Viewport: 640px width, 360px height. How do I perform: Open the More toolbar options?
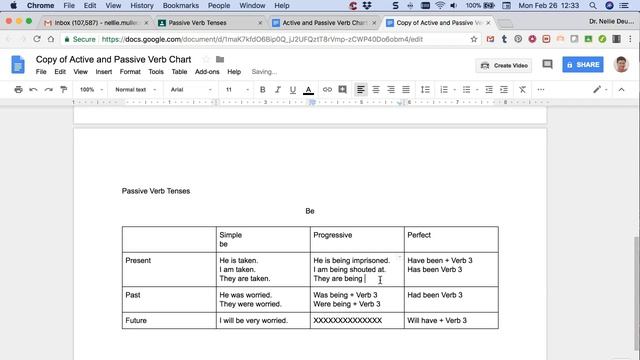point(541,89)
